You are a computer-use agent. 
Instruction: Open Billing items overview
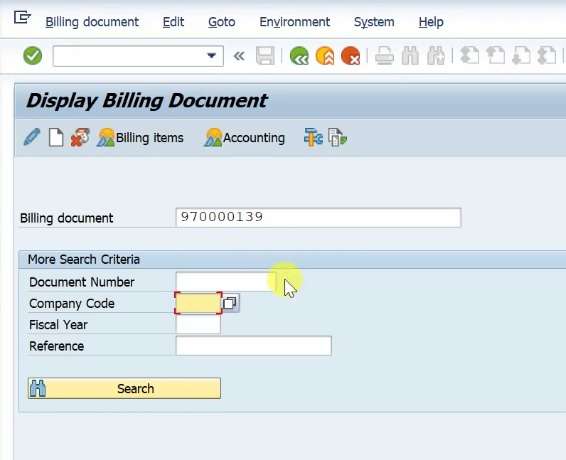coord(140,138)
